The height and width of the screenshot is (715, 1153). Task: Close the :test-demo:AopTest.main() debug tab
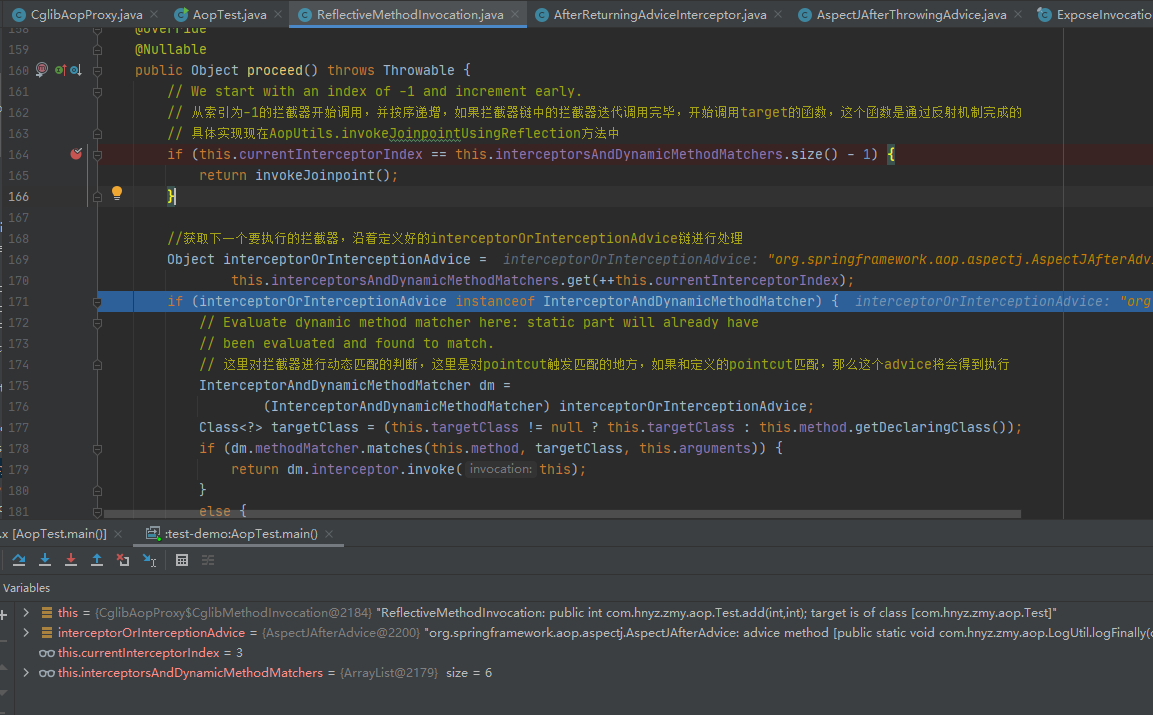tap(329, 534)
